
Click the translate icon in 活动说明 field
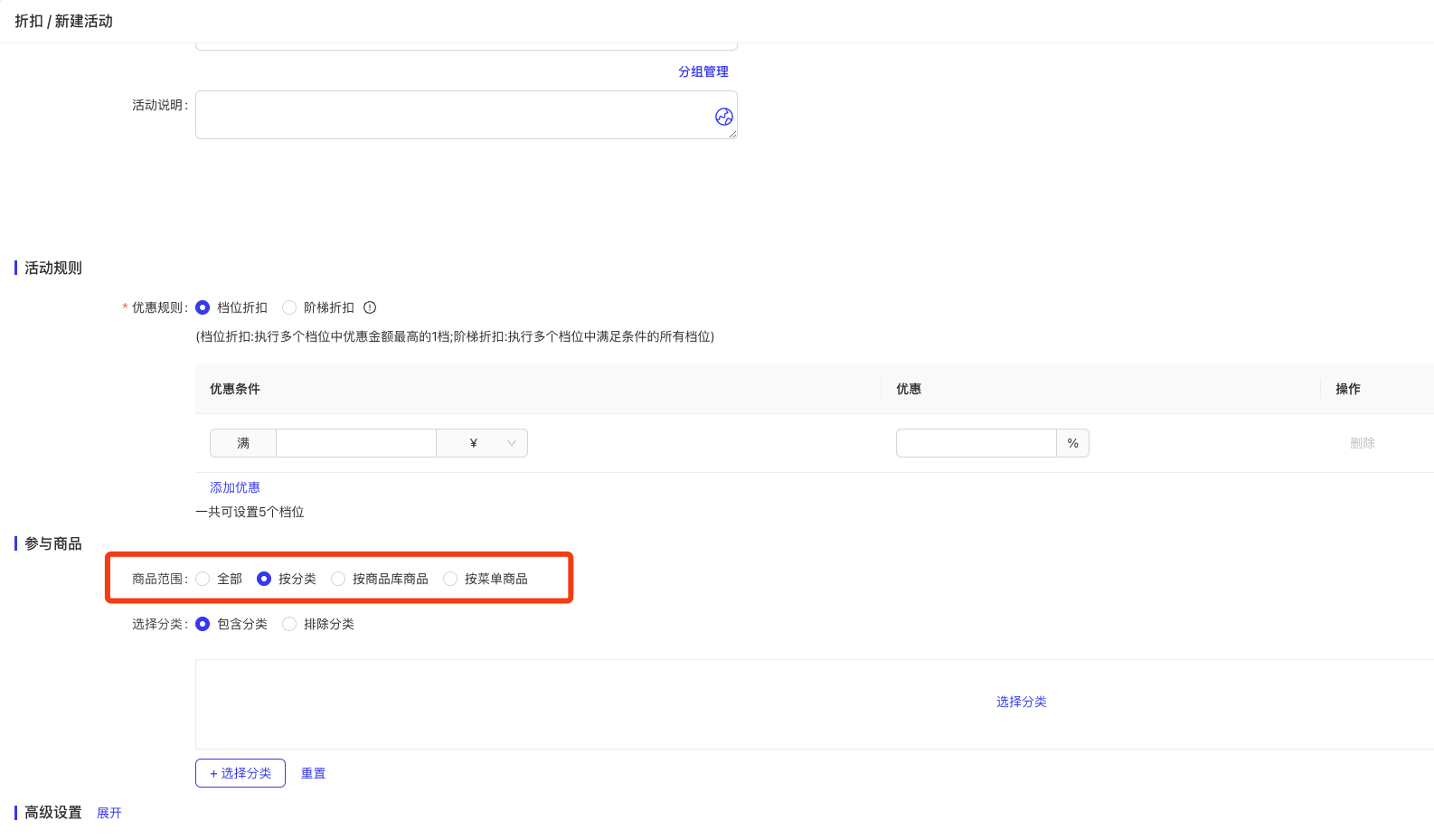pyautogui.click(x=724, y=117)
